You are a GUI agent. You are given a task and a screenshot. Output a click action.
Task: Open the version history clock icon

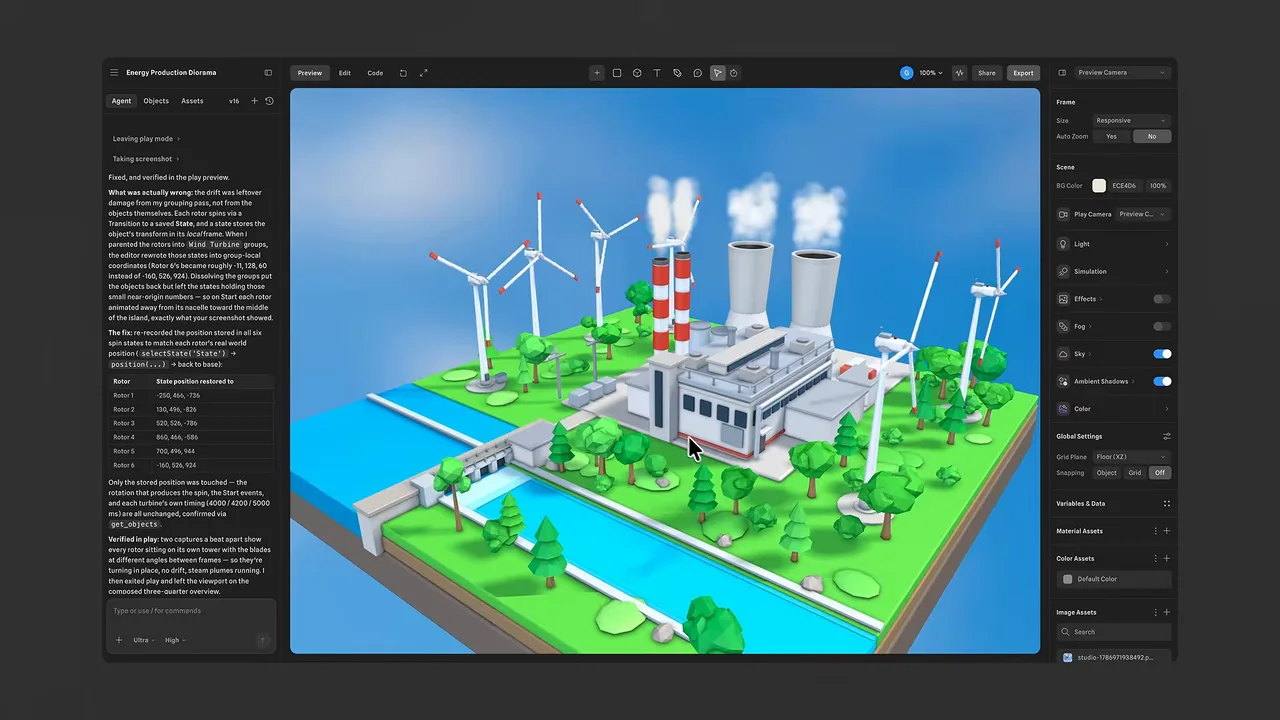[269, 101]
